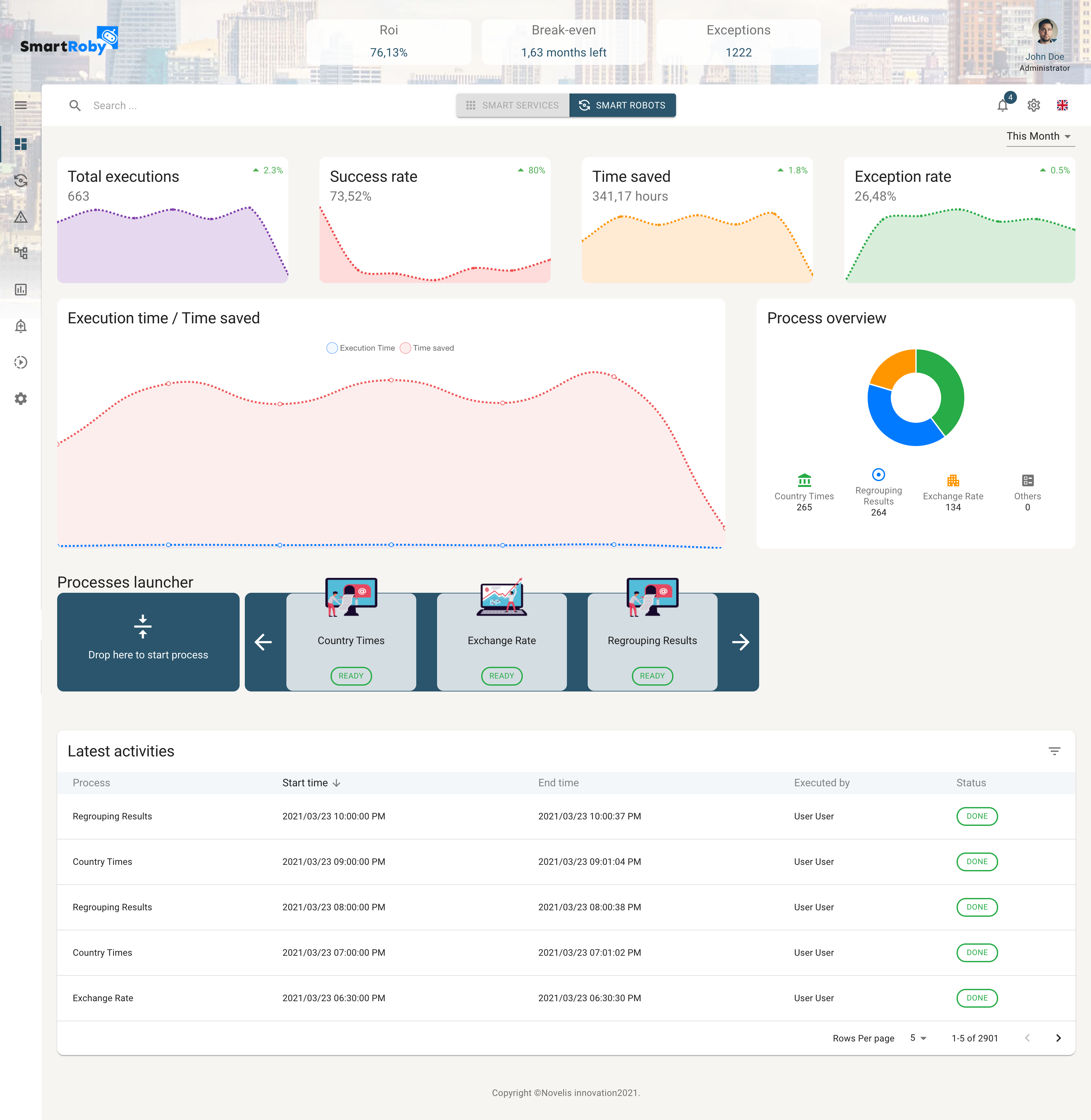Click DONE status for 09:00:00 PM row
The width and height of the screenshot is (1091, 1120).
[977, 862]
